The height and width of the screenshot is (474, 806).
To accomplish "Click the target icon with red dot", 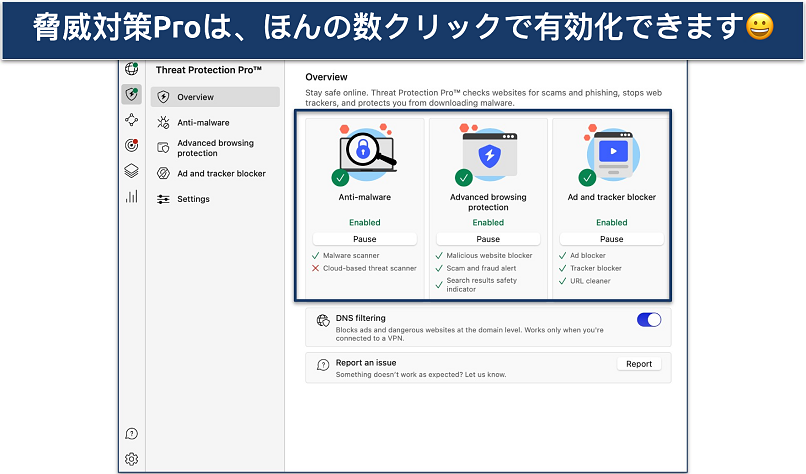I will point(131,145).
